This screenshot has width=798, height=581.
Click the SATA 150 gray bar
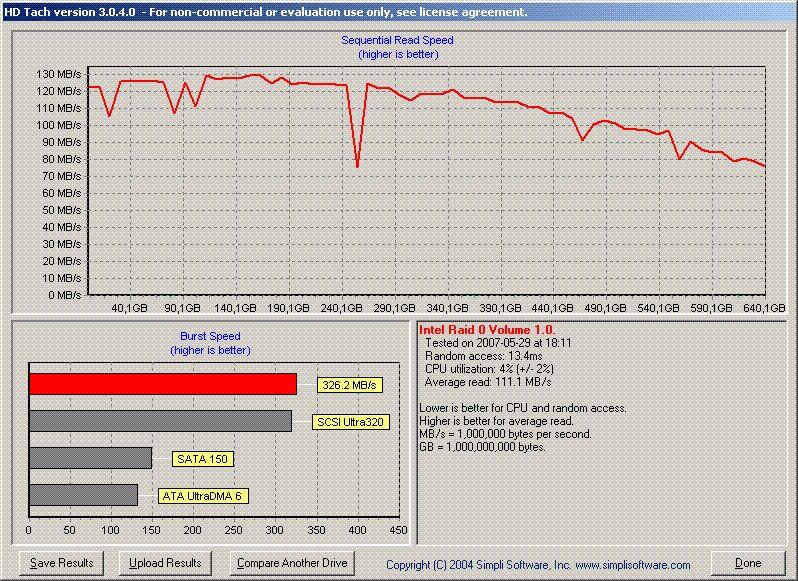click(x=91, y=458)
